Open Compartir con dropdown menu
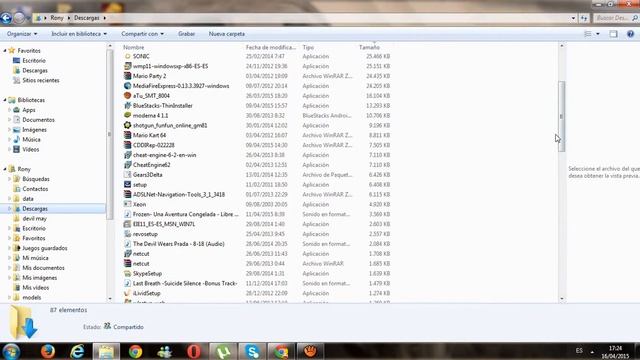Viewport: 640px width, 360px height. (x=142, y=34)
